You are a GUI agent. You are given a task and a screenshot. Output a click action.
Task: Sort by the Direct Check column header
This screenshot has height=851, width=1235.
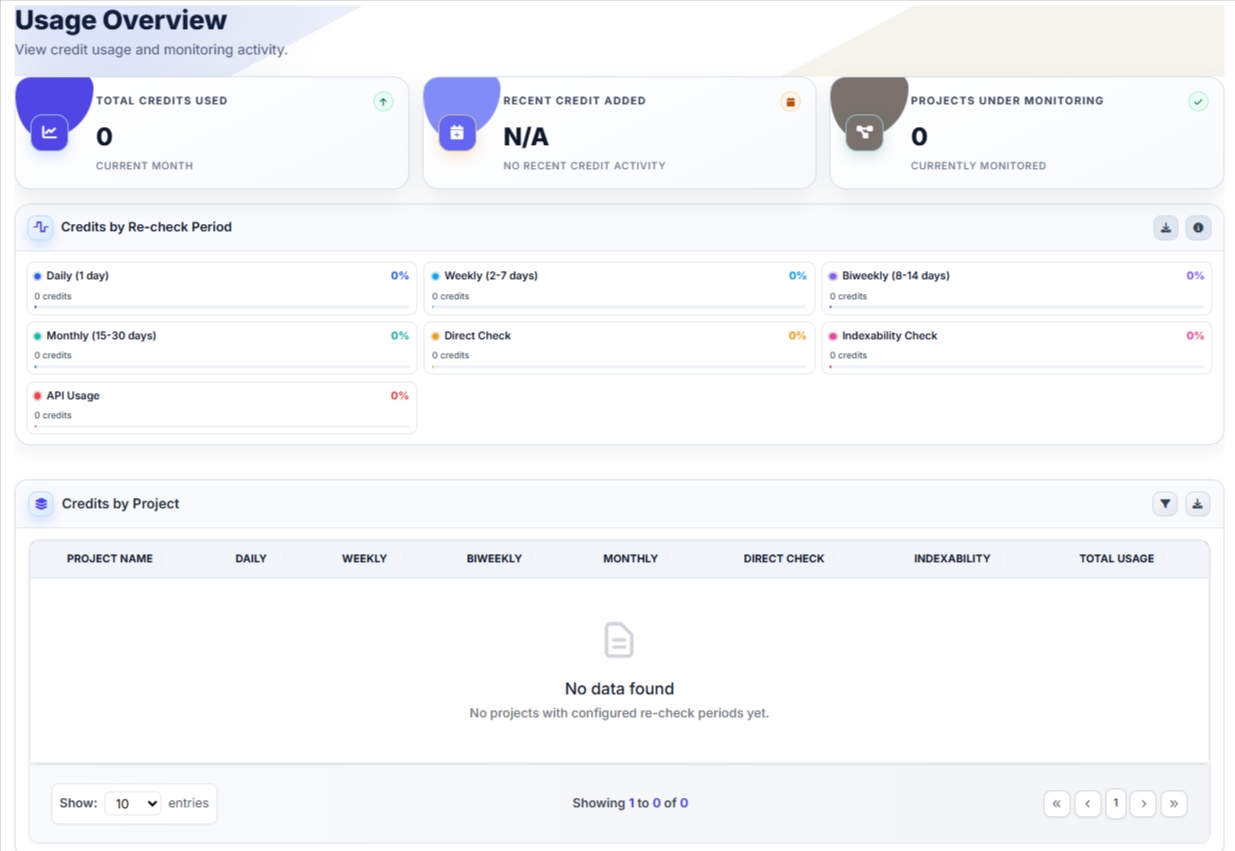(x=784, y=559)
